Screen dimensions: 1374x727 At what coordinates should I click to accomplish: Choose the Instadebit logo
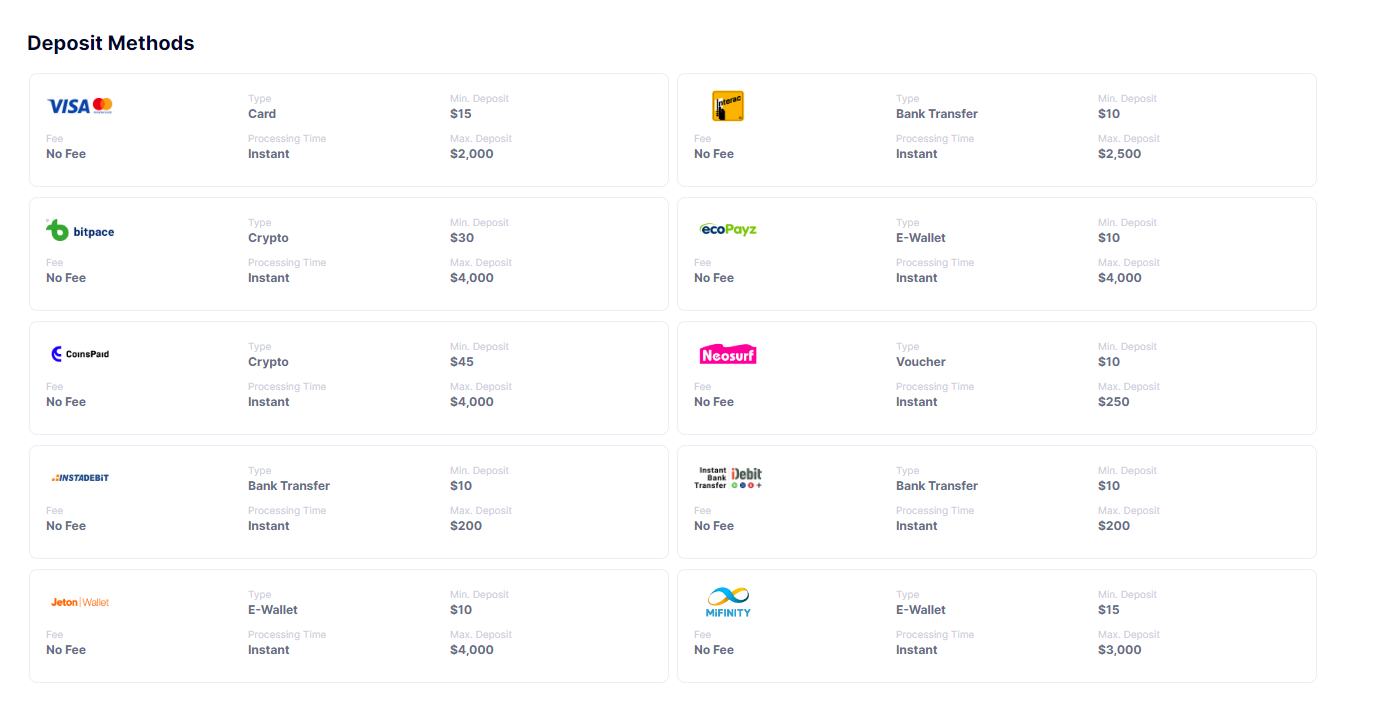pos(80,478)
